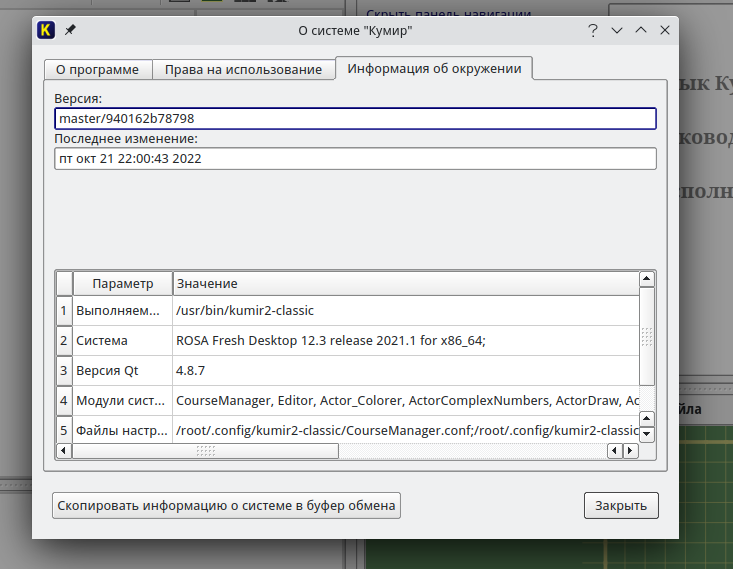Viewport: 733px width, 569px height.
Task: Click the Версия Qt parameter cell
Action: tap(122, 371)
